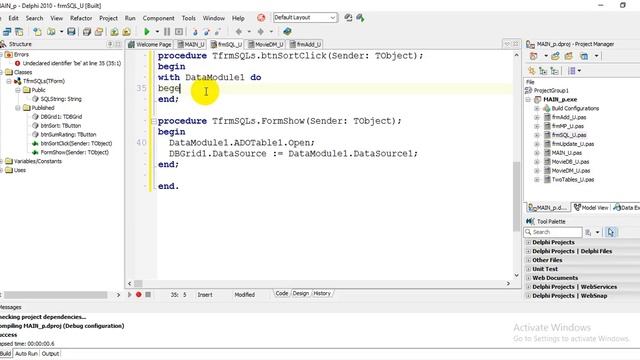Click the red globe icon beside Help
Viewport: 640px width, 360px height.
point(261,18)
